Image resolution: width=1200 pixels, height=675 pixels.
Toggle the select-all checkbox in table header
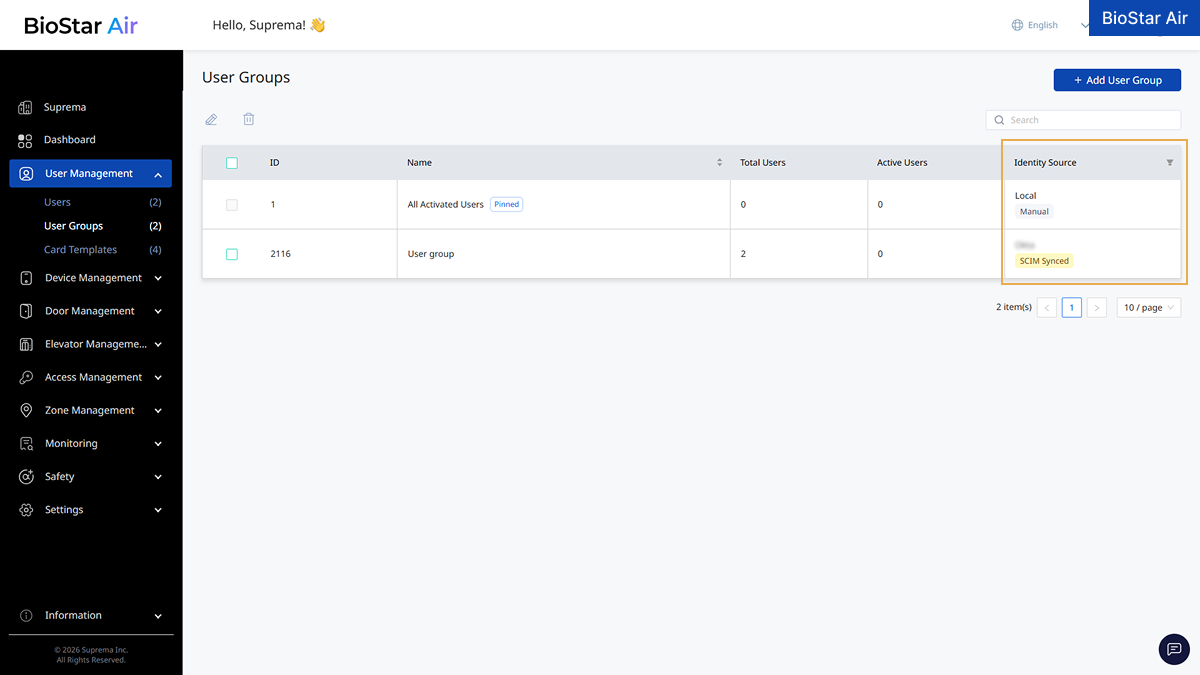click(232, 163)
